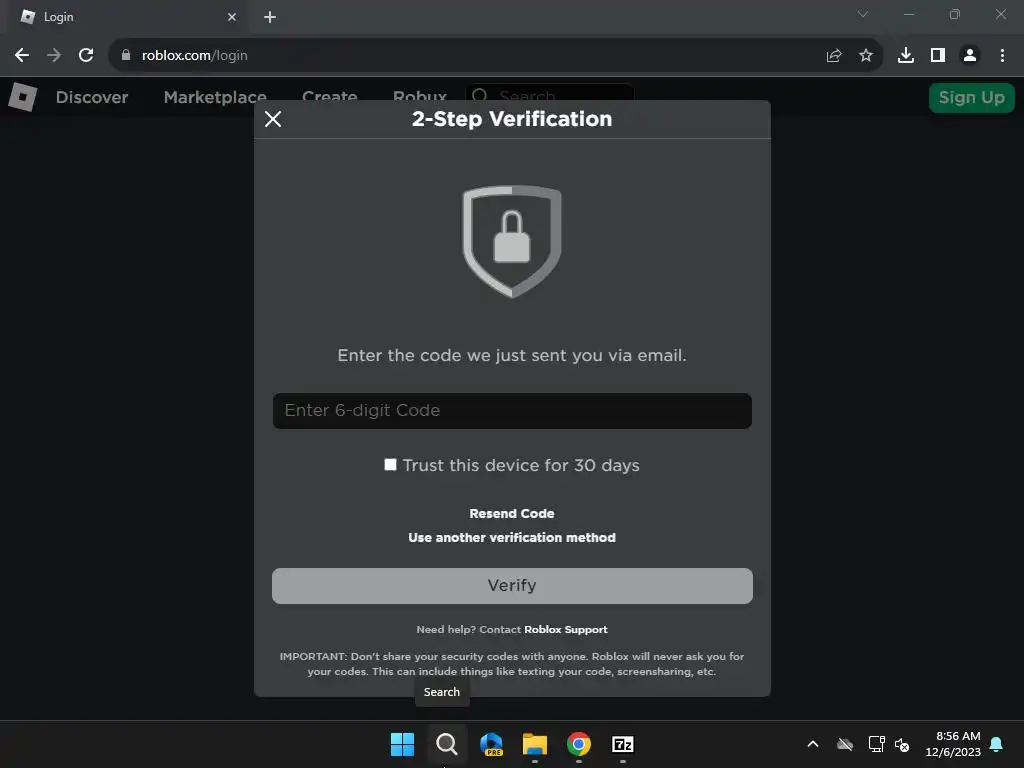Bookmark this page with star icon

(866, 56)
